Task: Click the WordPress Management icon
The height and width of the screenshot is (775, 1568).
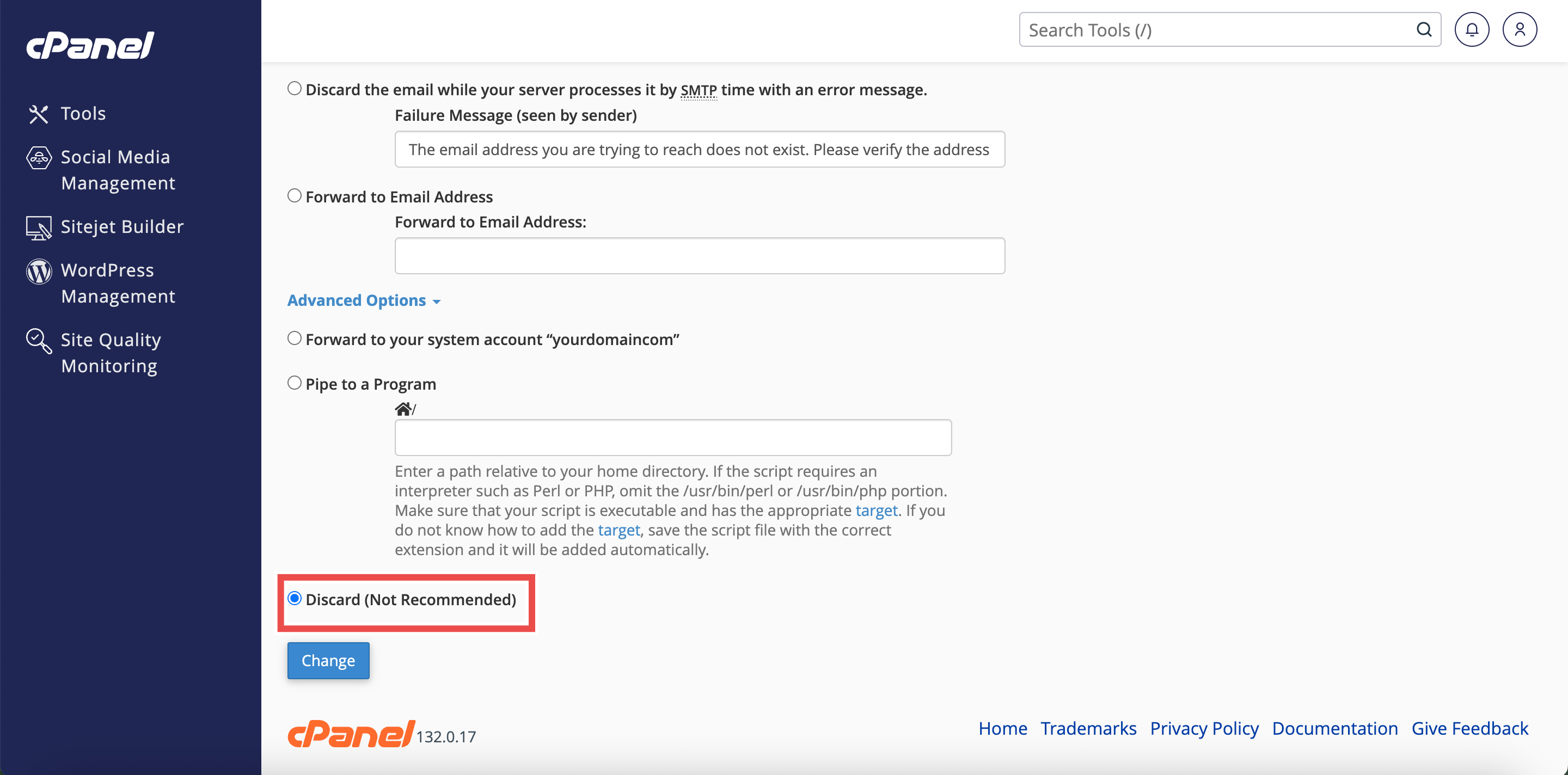Action: pyautogui.click(x=38, y=272)
